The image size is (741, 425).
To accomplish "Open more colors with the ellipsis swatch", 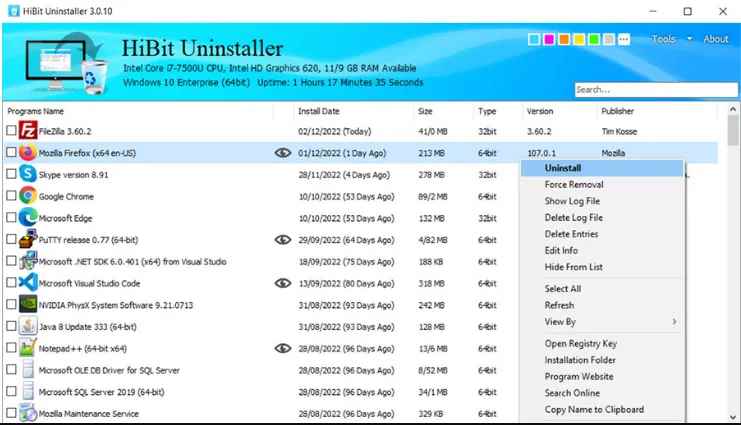I will coord(624,40).
